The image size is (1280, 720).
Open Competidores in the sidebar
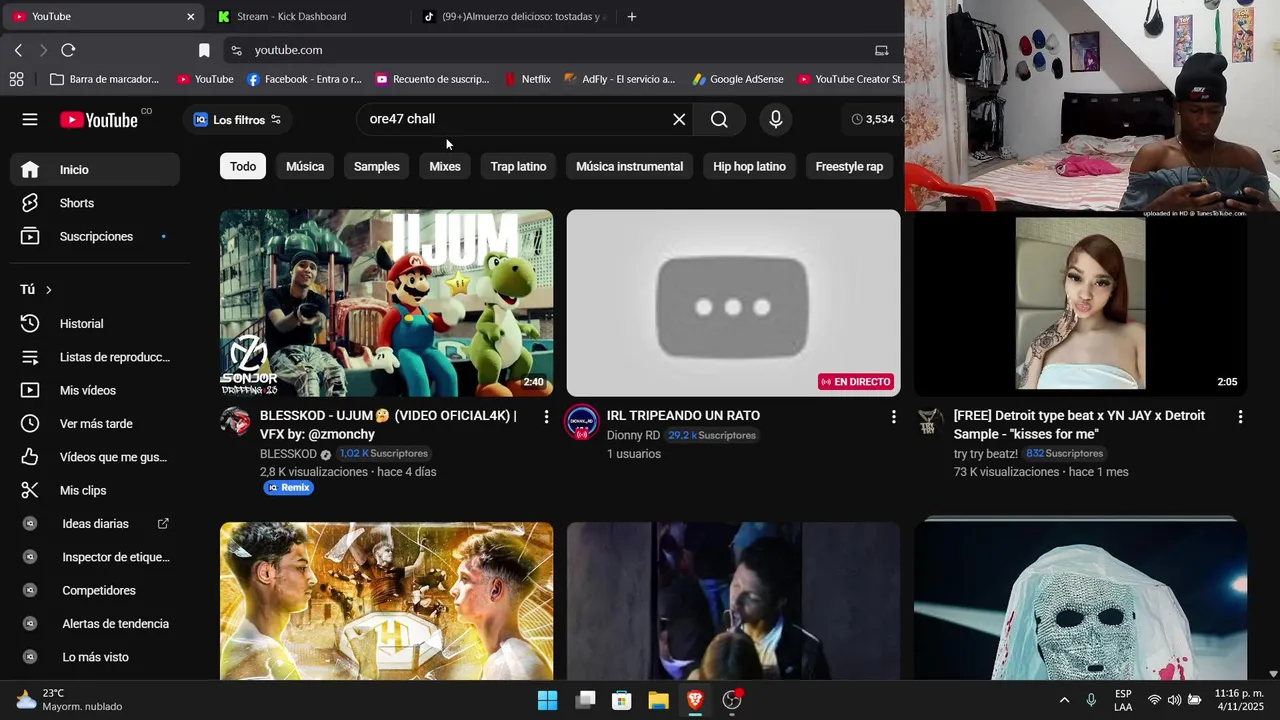click(x=95, y=590)
